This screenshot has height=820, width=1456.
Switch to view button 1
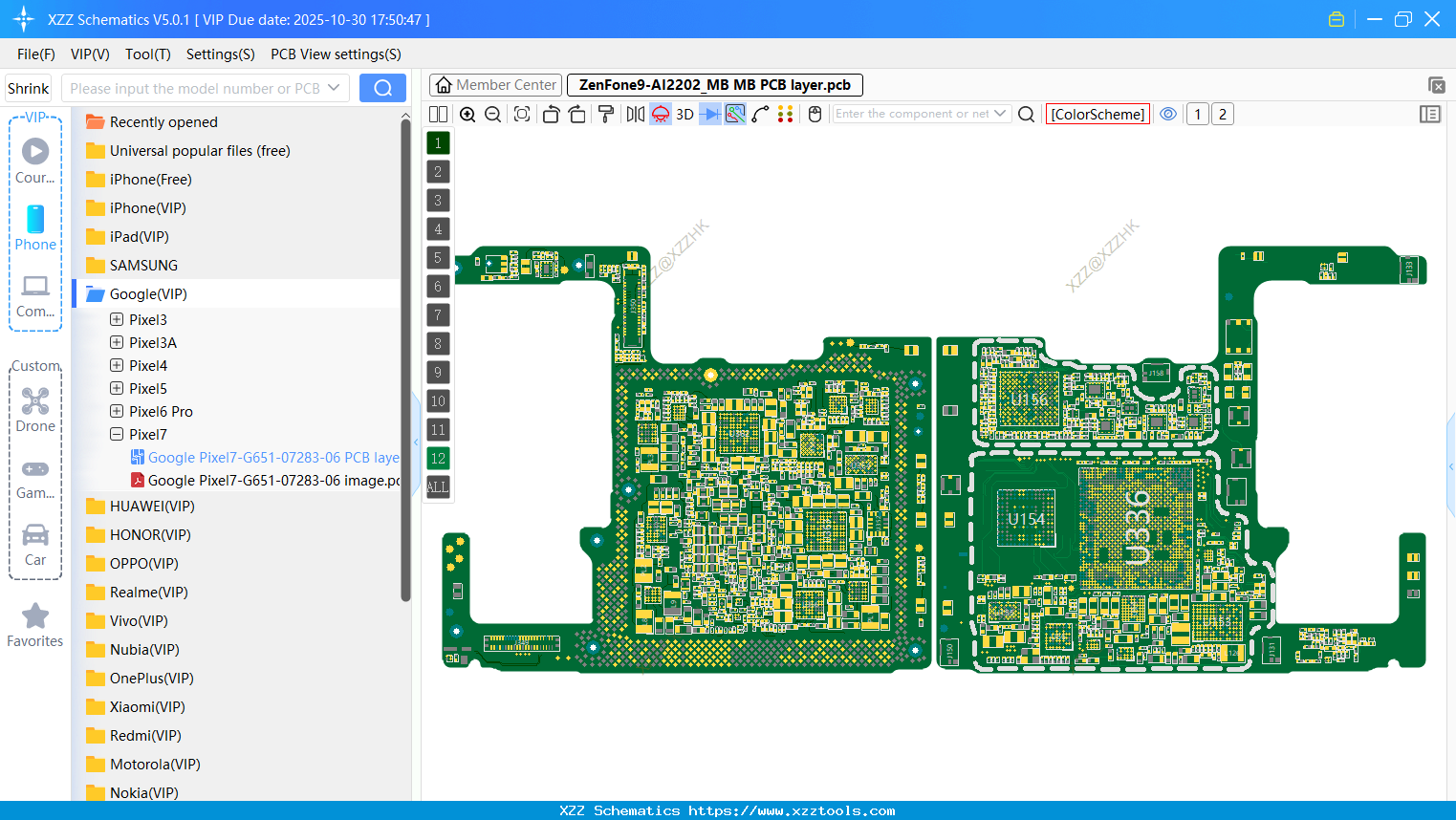pyautogui.click(x=1198, y=114)
